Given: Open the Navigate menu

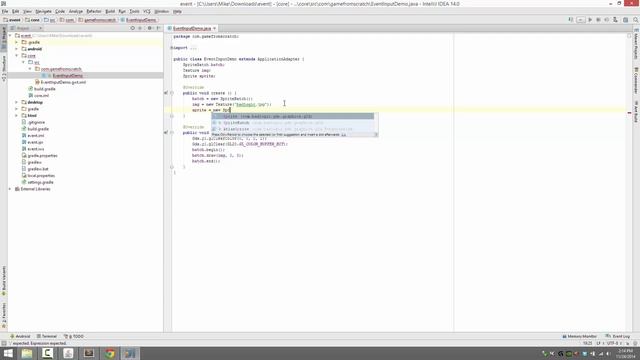Looking at the screenshot, I should point(43,11).
